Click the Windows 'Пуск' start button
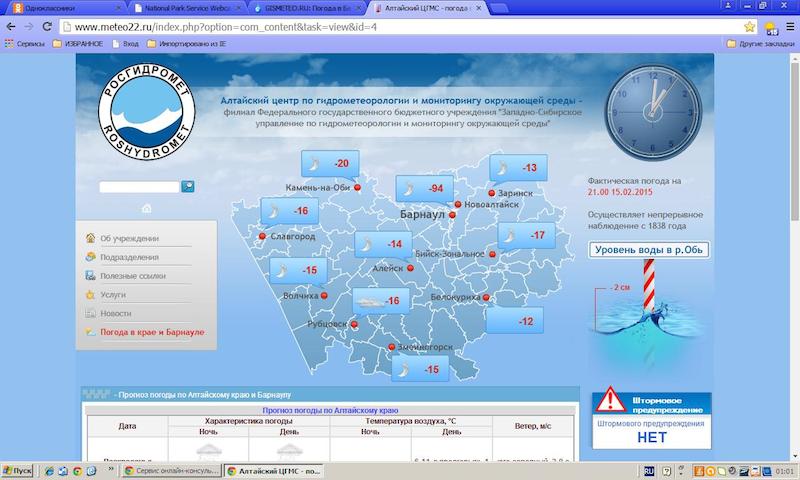This screenshot has height=480, width=800. pos(18,470)
